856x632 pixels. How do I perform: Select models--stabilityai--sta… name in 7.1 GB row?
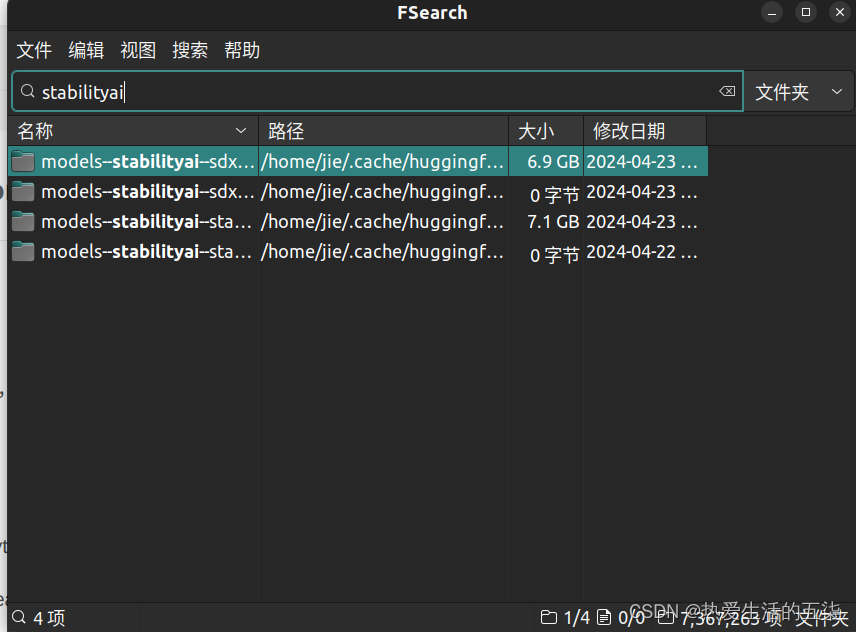(146, 222)
